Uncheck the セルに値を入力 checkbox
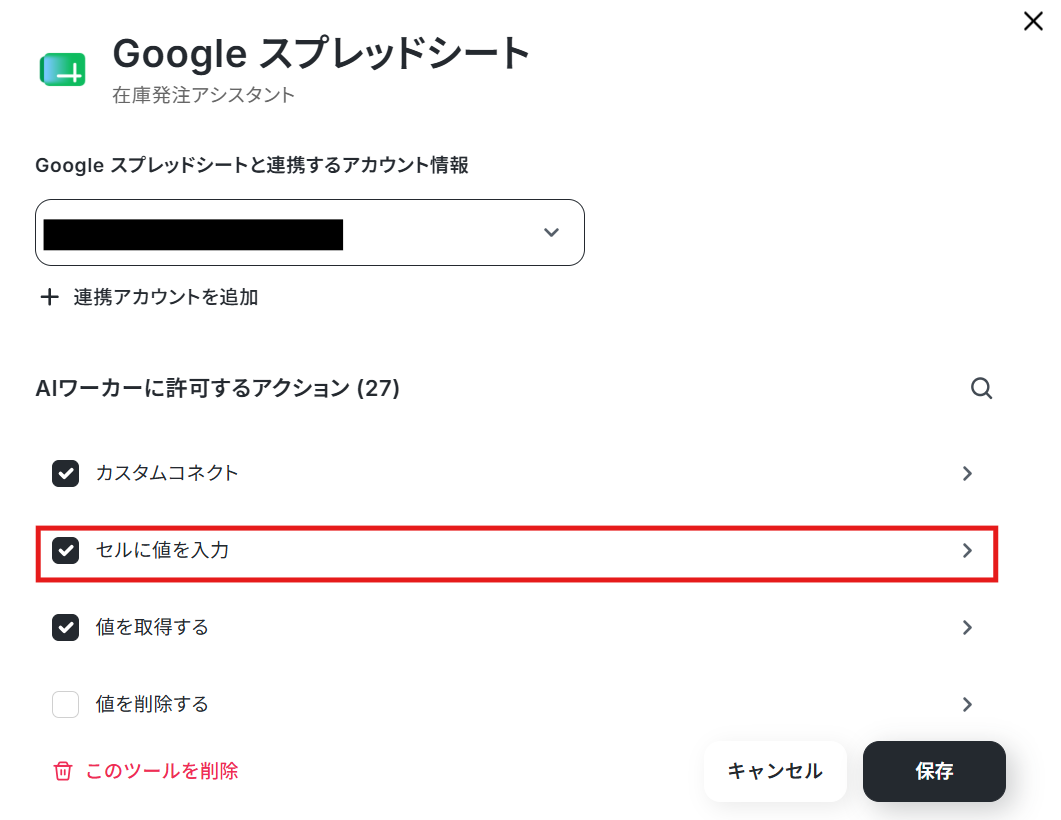The height and width of the screenshot is (820, 1061). click(x=66, y=551)
